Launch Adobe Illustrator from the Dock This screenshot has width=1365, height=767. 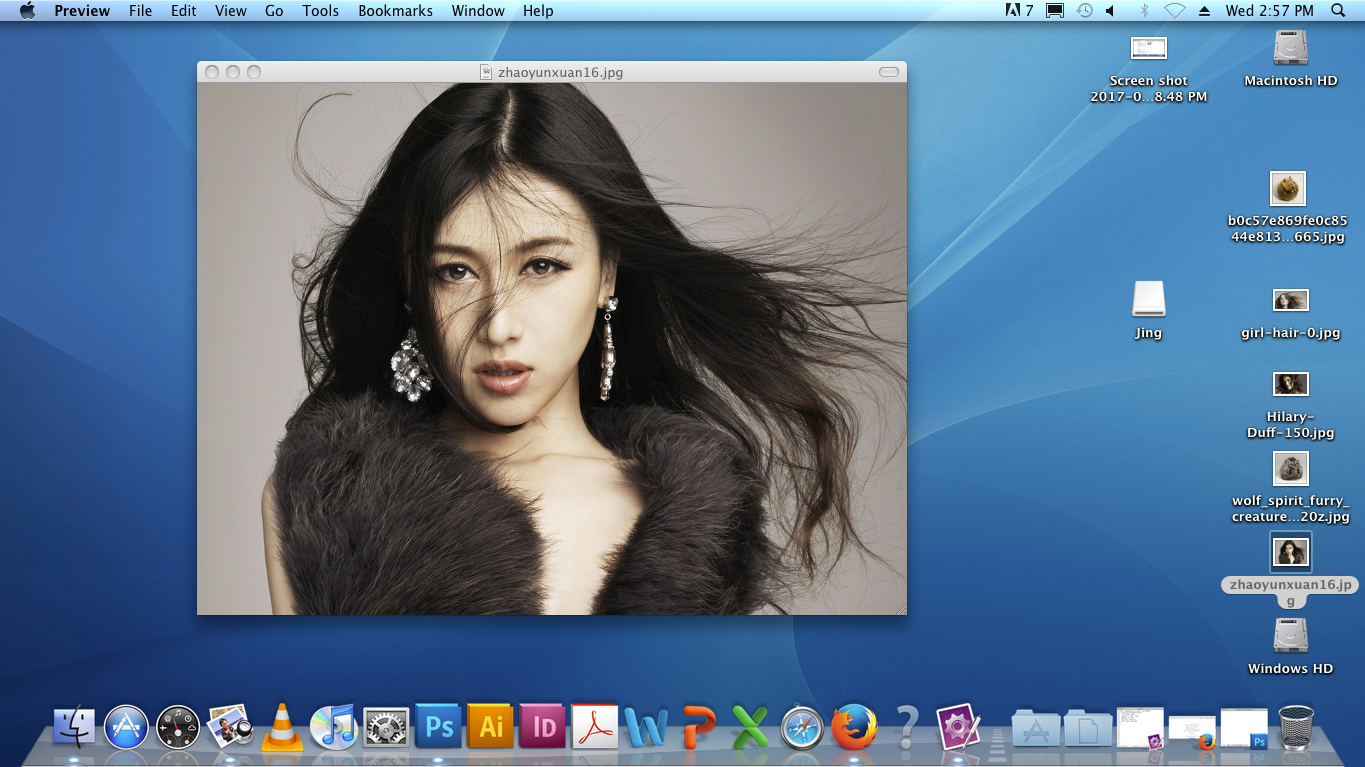click(490, 727)
